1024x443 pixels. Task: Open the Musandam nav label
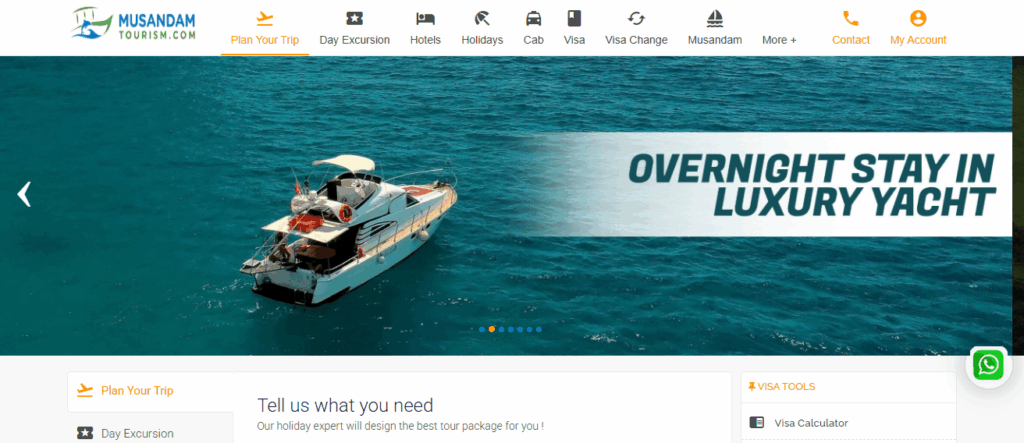715,40
